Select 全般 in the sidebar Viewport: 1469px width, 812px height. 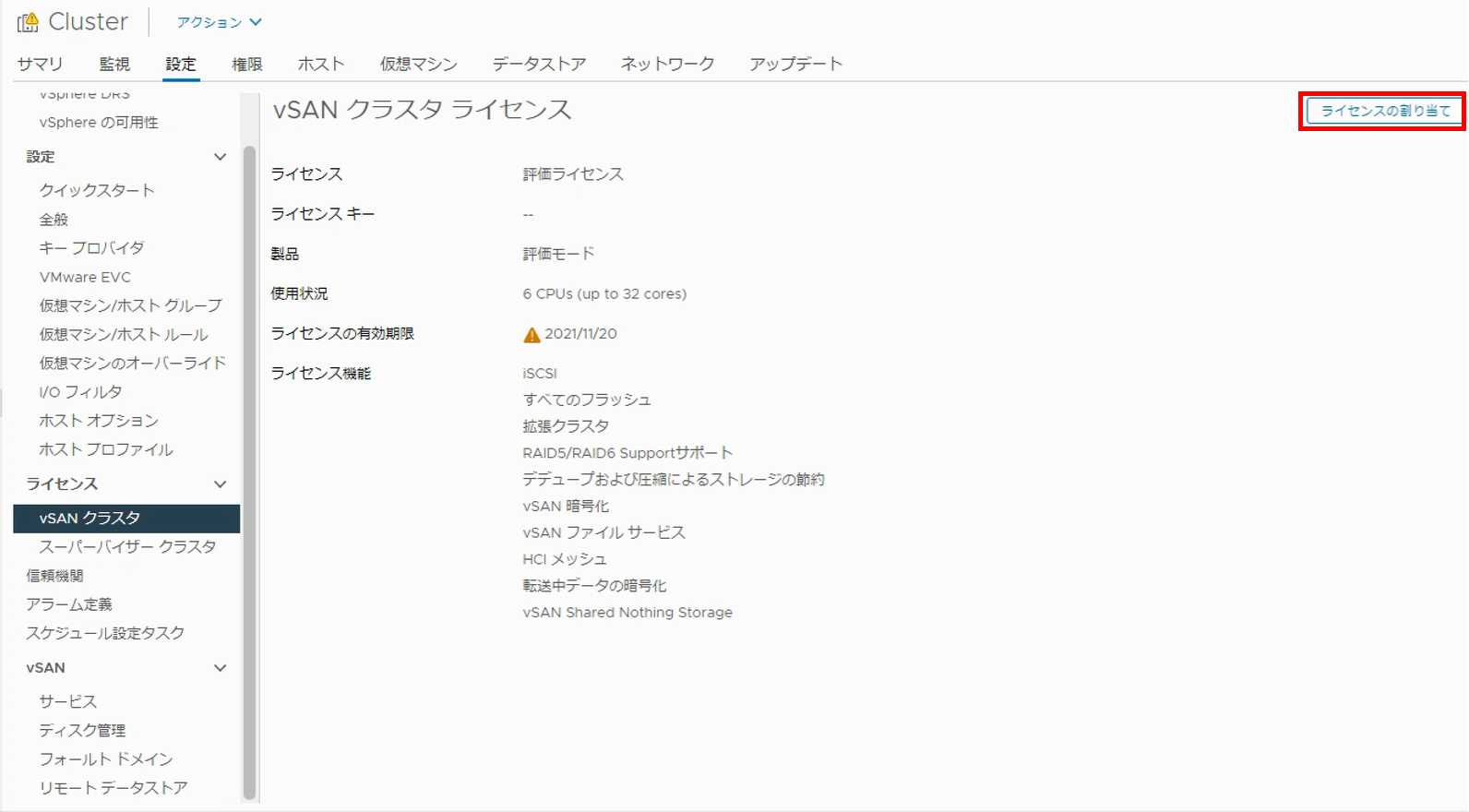click(54, 220)
